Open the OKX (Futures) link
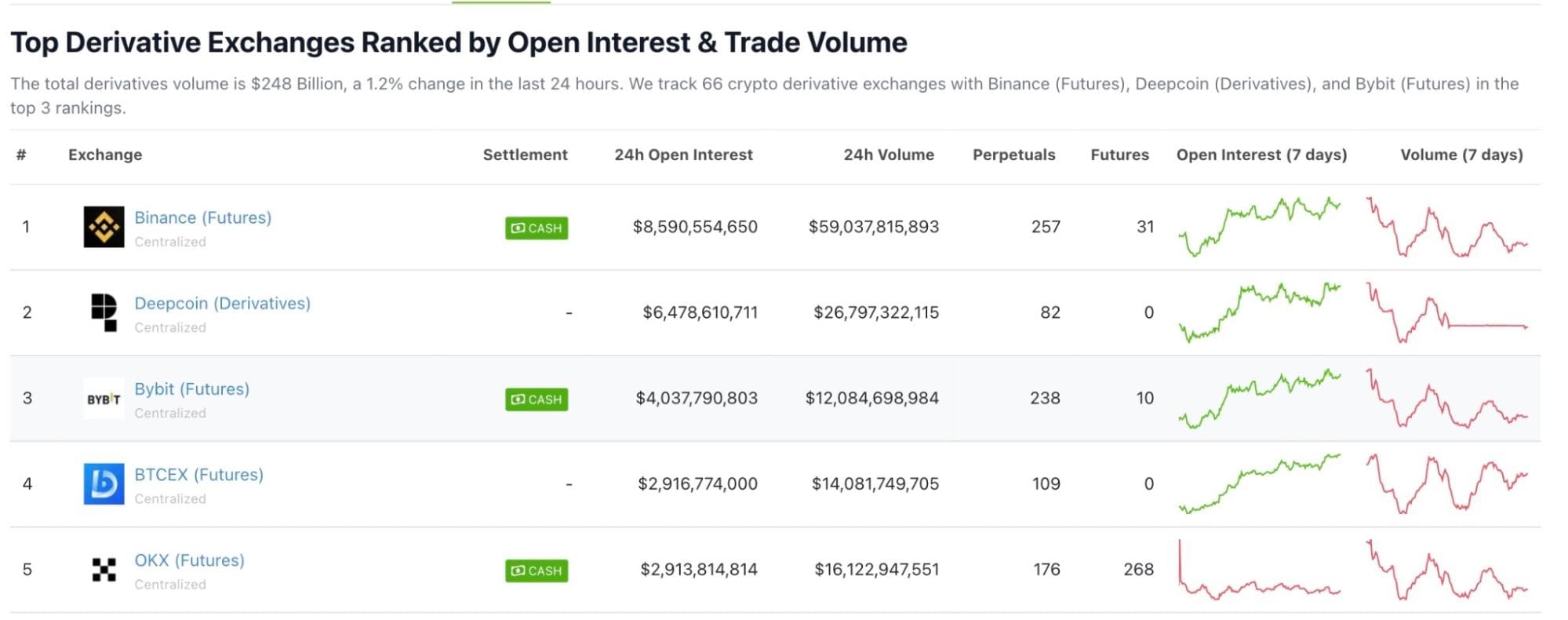This screenshot has width=1568, height=620. [x=190, y=560]
